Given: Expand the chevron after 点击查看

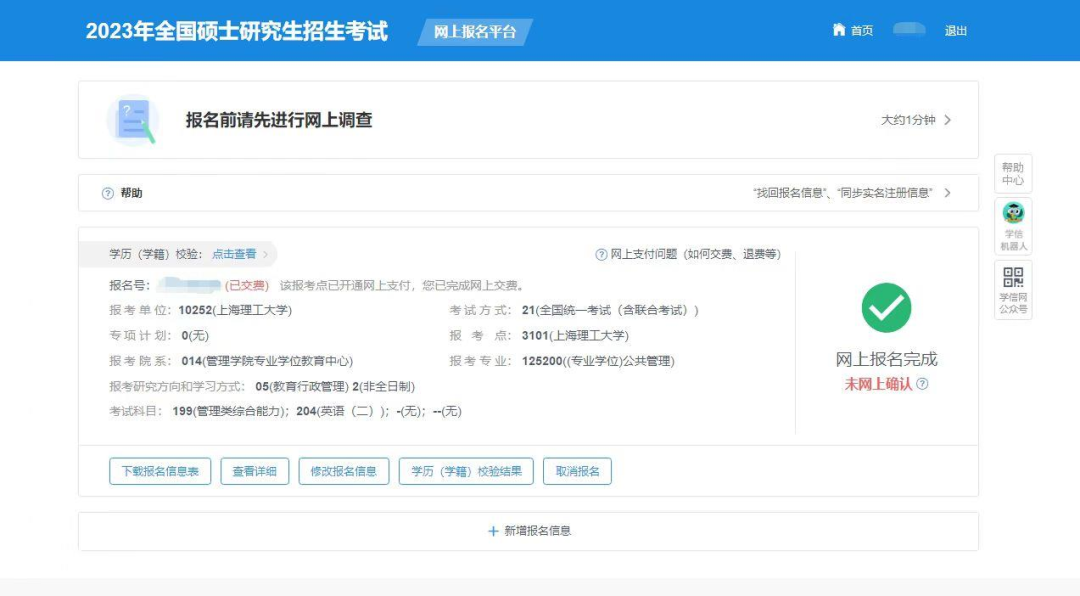Looking at the screenshot, I should pyautogui.click(x=266, y=254).
